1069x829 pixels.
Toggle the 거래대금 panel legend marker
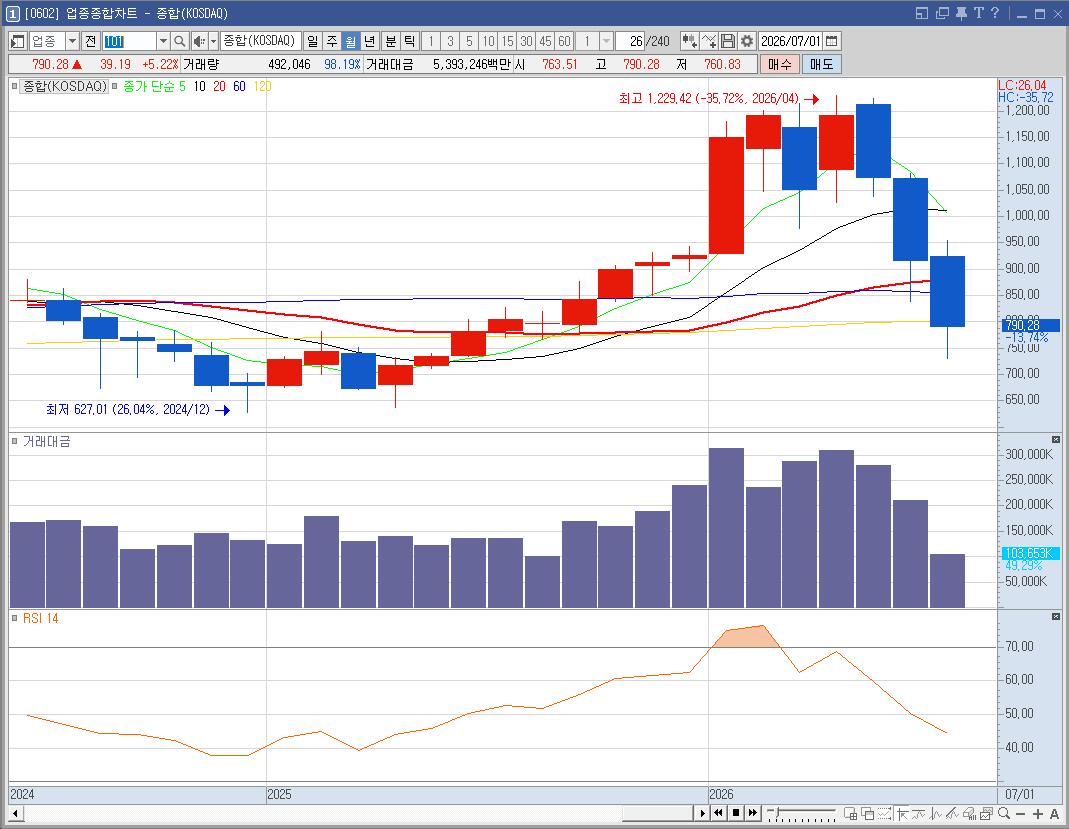(x=14, y=442)
